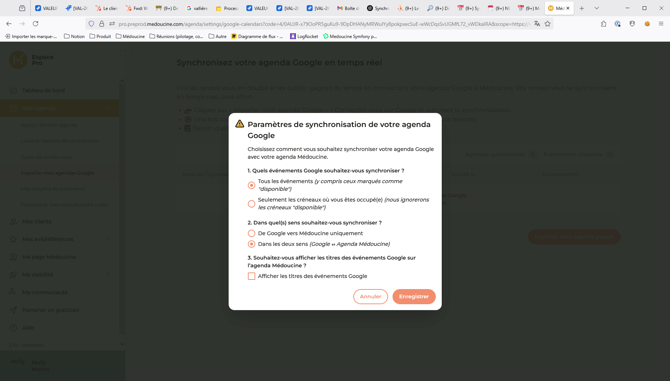
Task: Open 'Tableau de bord' in the sidebar
Action: click(43, 90)
